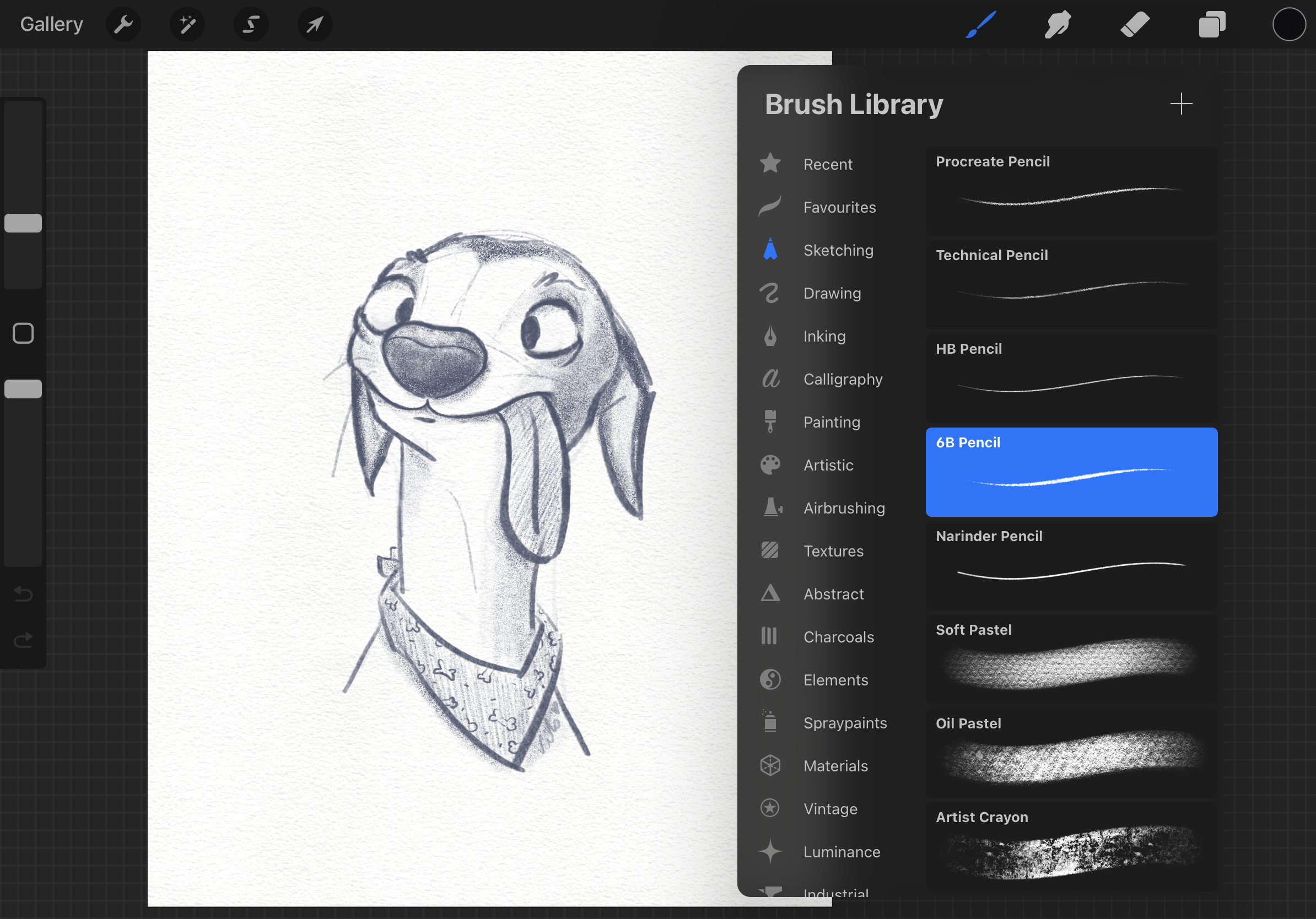Tap the Brush Library title
Viewport: 1316px width, 919px height.
pos(854,104)
